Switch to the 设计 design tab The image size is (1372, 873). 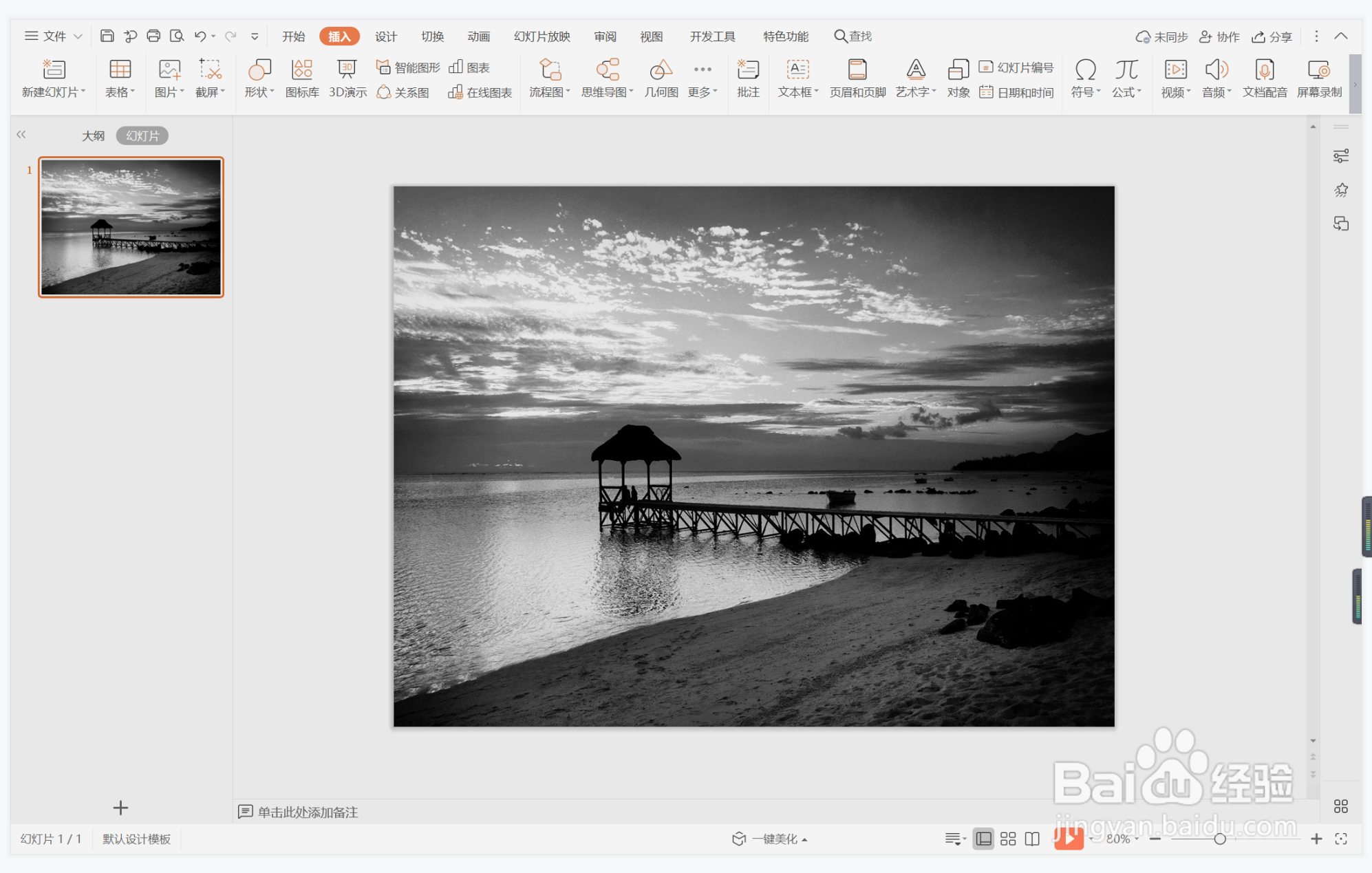(386, 36)
